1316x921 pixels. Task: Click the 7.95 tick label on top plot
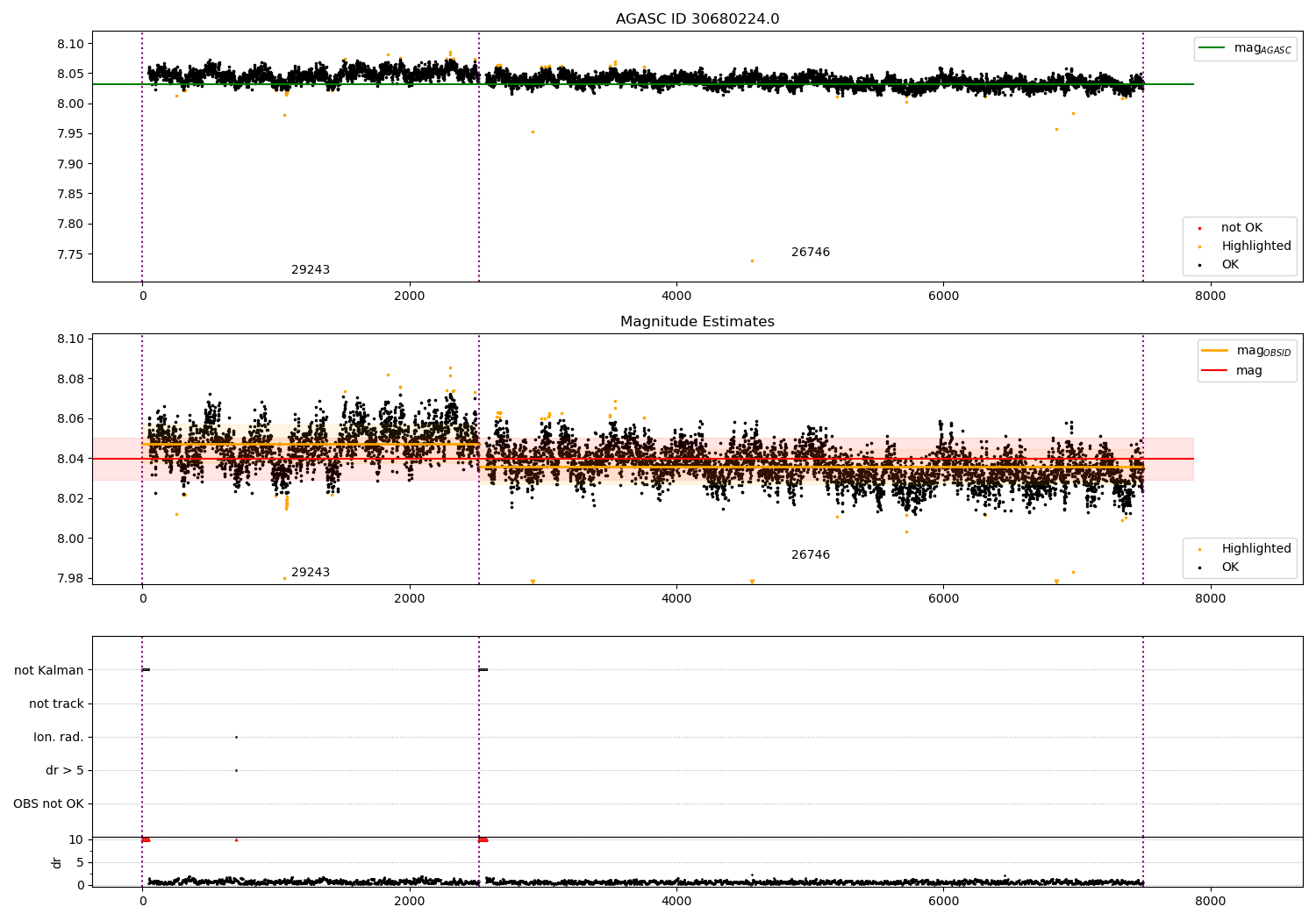coord(69,134)
